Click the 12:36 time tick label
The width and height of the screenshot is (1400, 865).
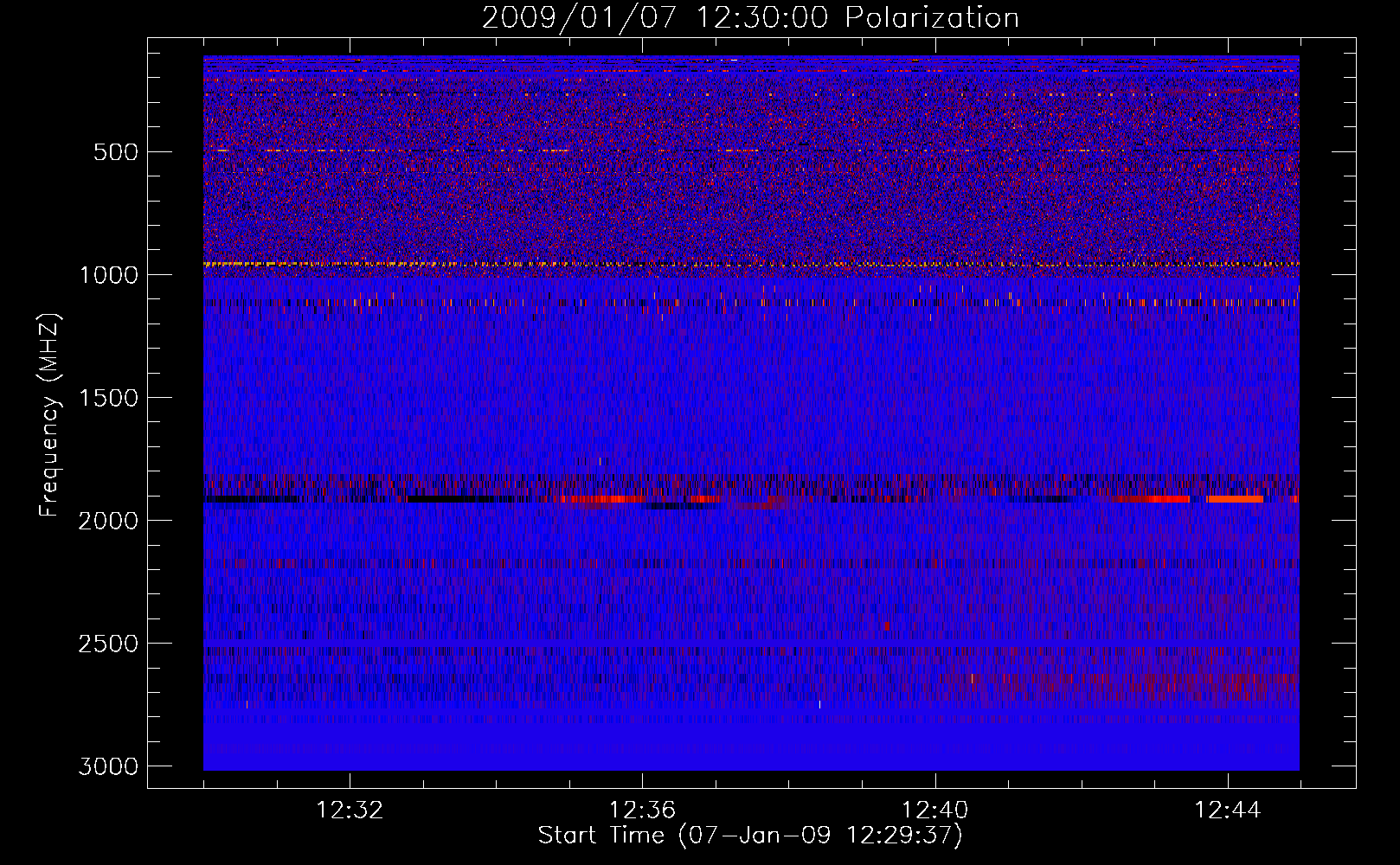[642, 811]
